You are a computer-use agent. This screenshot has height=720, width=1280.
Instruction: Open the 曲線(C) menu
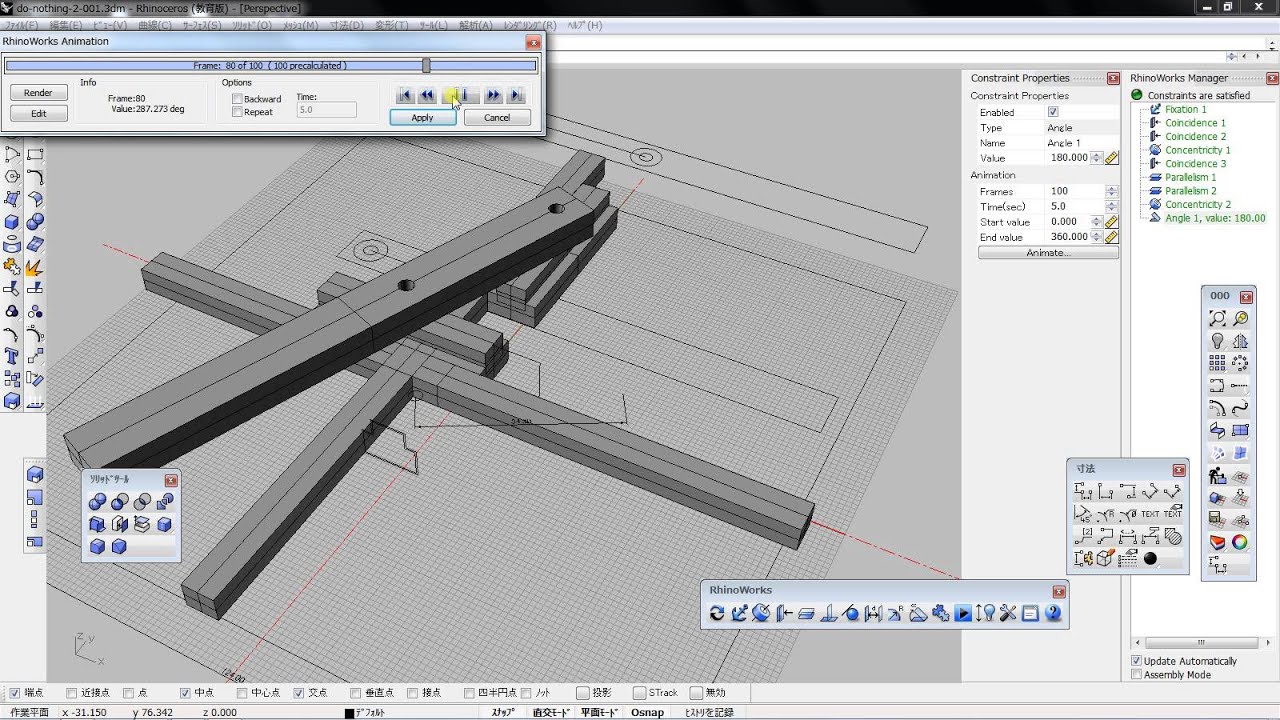(154, 25)
